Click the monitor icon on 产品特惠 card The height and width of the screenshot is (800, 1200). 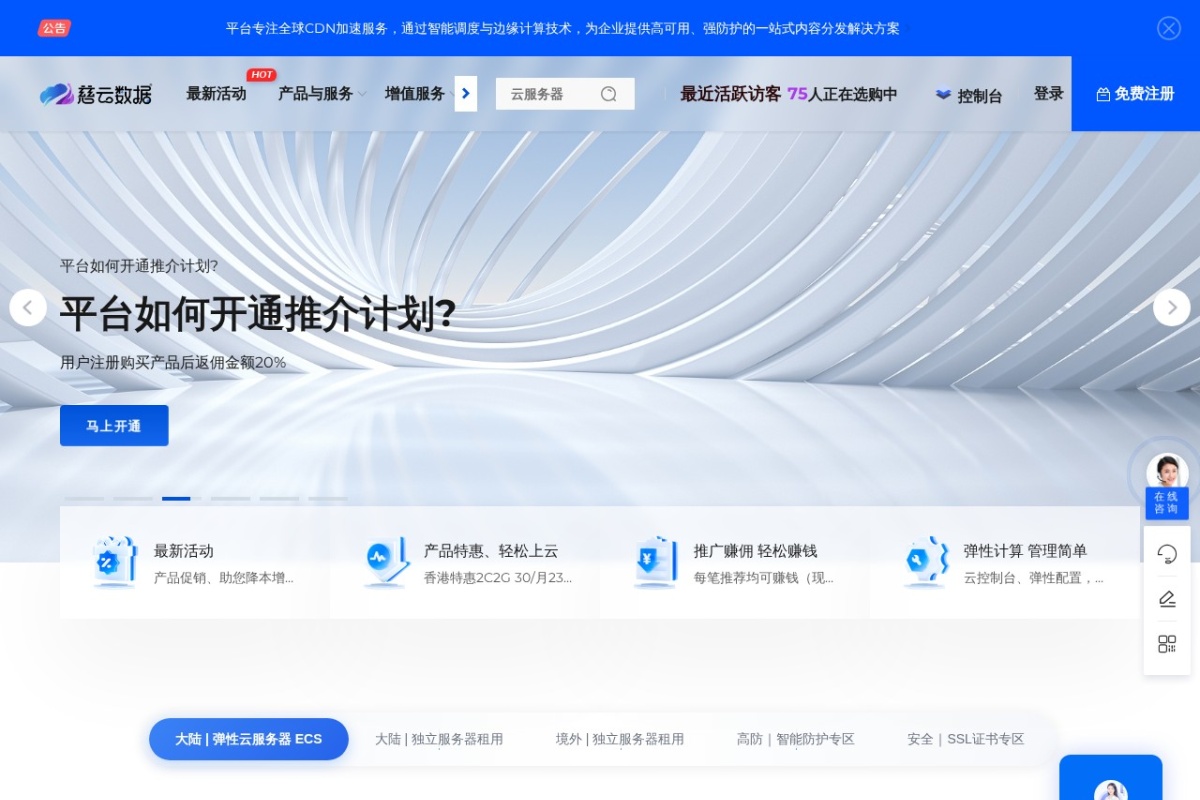coord(384,562)
